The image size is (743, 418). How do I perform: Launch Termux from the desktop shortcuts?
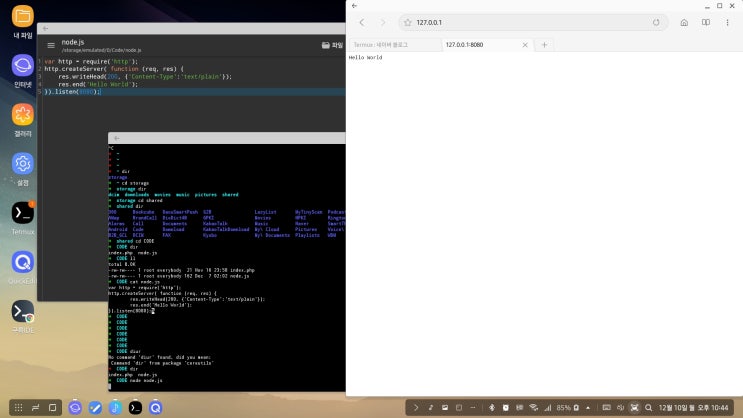tap(22, 213)
